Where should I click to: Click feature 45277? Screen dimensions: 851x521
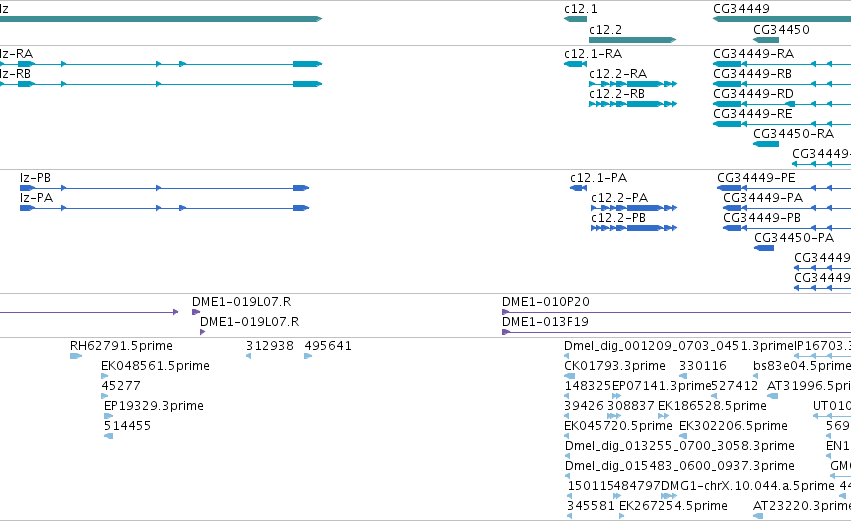pos(105,396)
